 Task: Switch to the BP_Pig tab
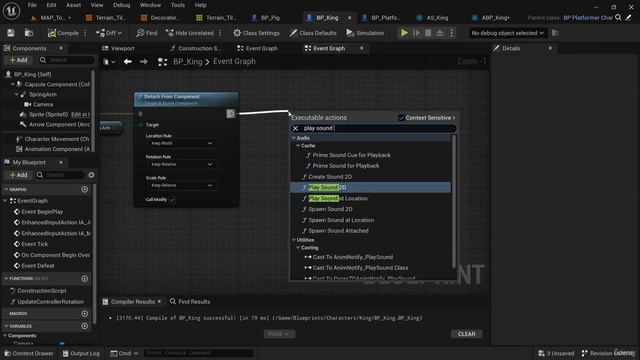[266, 18]
